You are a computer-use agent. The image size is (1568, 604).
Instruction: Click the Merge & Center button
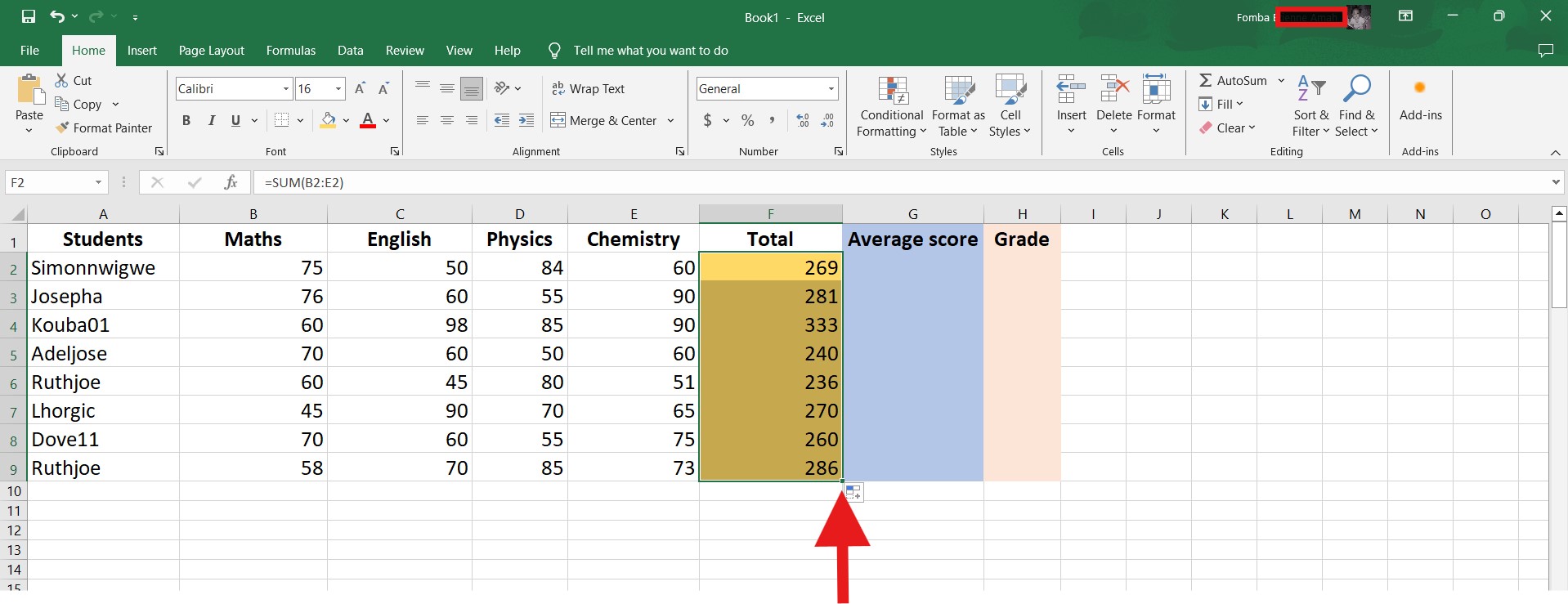pyautogui.click(x=604, y=121)
